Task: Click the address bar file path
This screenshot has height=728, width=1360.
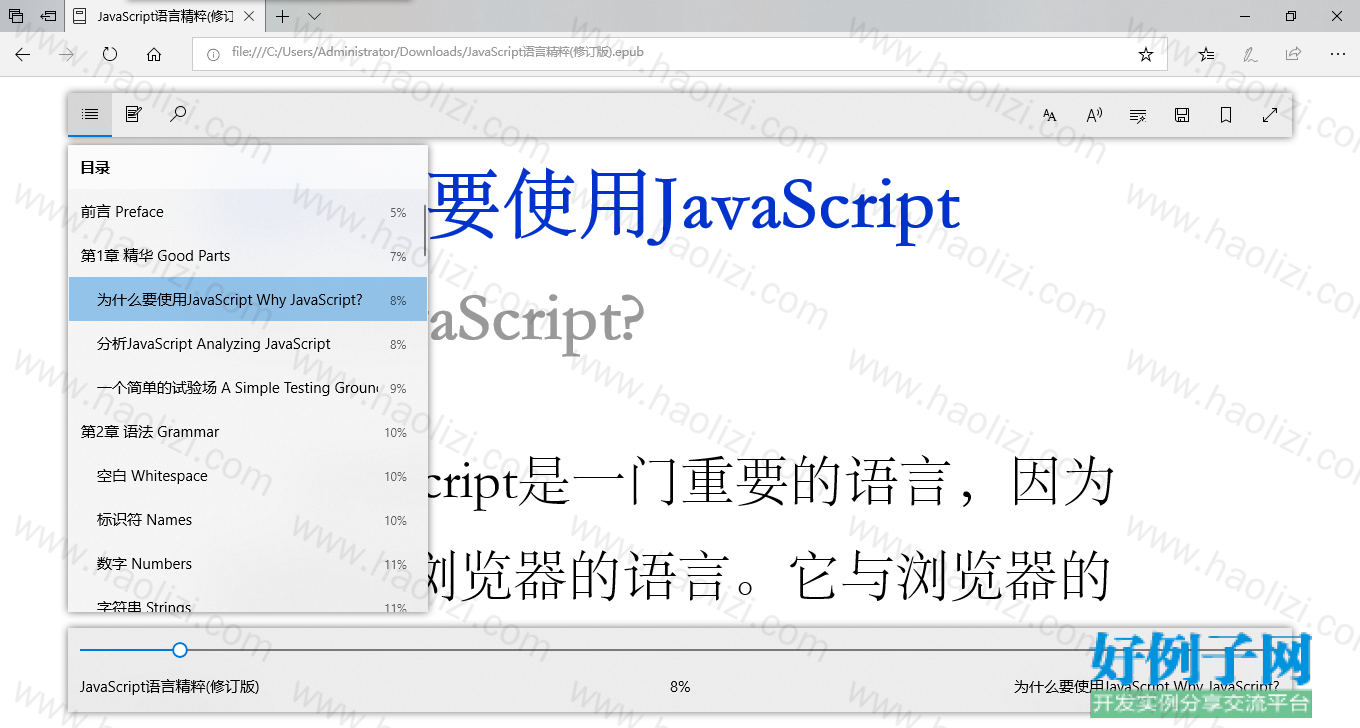Action: click(437, 53)
